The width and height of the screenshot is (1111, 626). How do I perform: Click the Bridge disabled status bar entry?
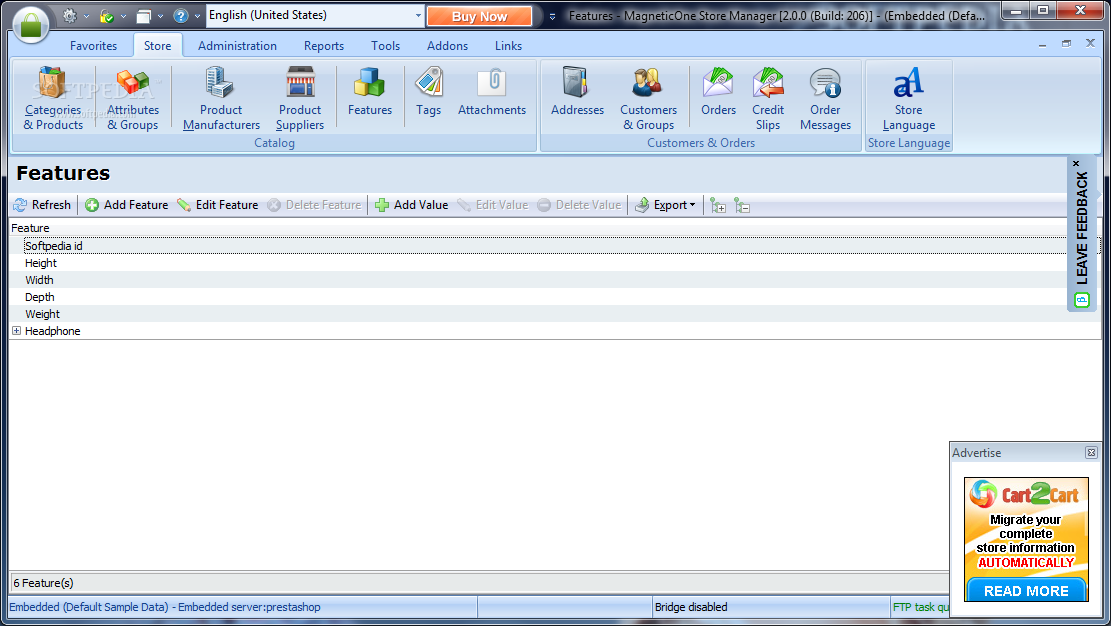(x=691, y=607)
